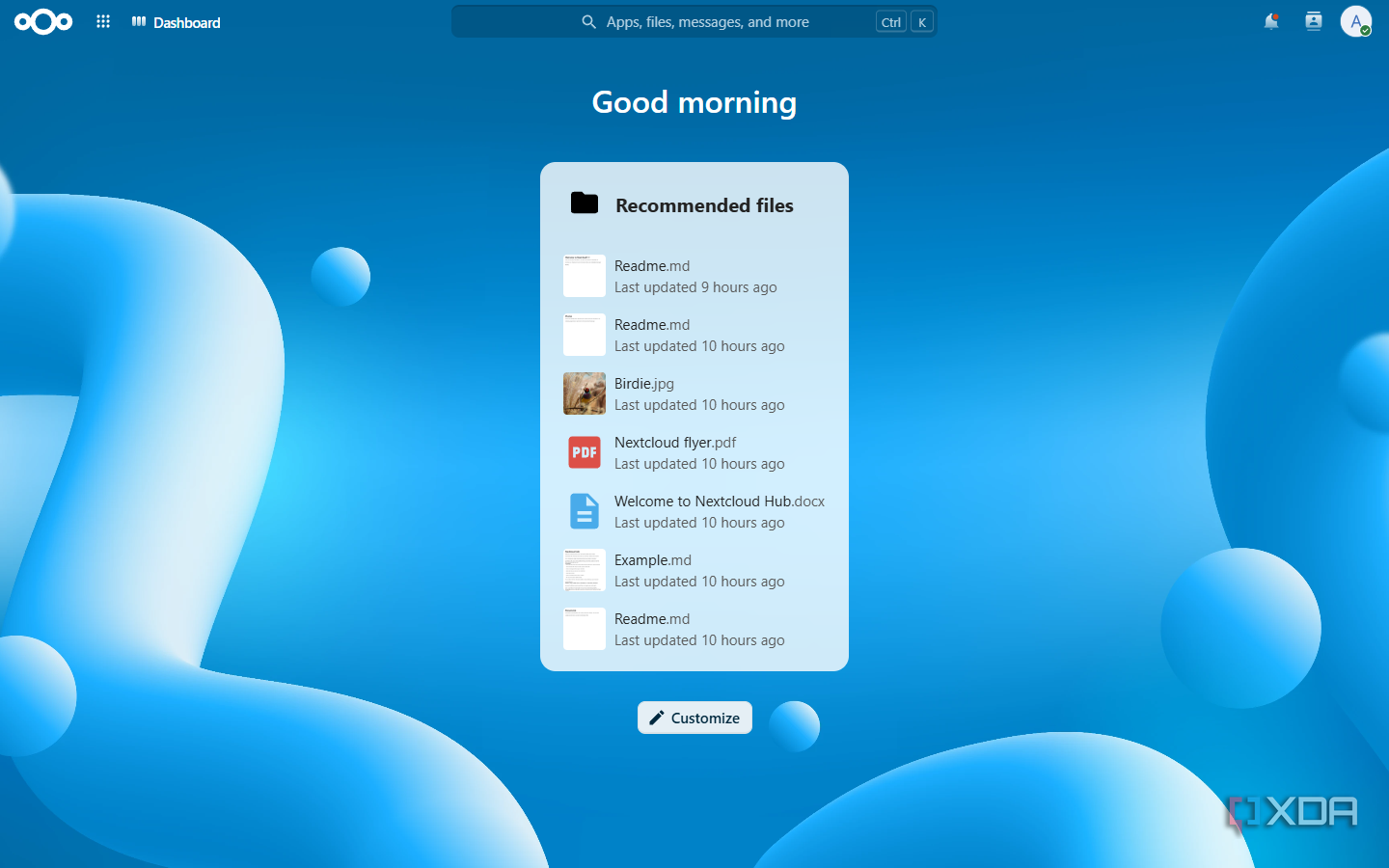Click the search bar for apps and files
Image resolution: width=1389 pixels, height=868 pixels.
[694, 21]
